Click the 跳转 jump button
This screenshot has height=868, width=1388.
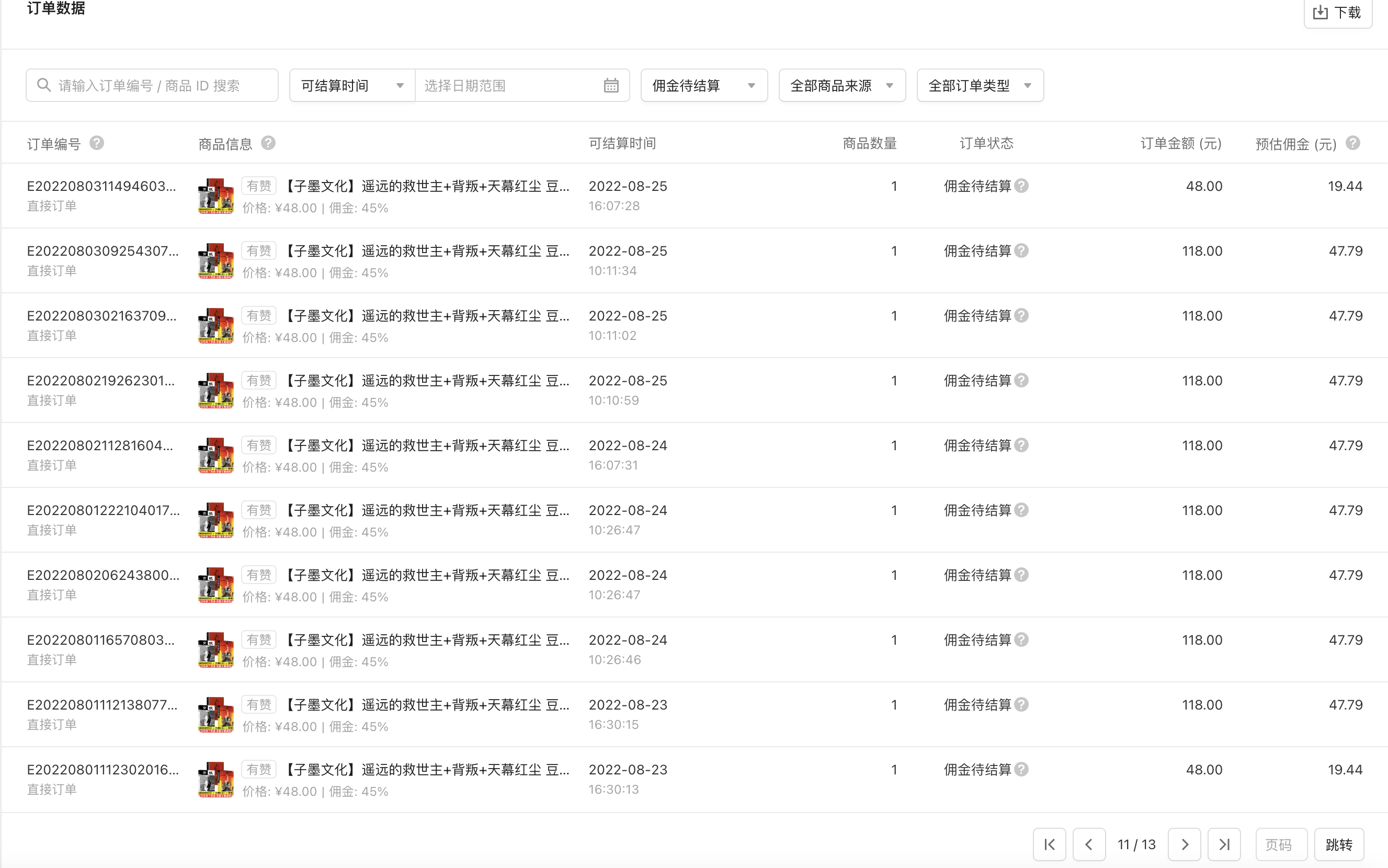[x=1339, y=844]
